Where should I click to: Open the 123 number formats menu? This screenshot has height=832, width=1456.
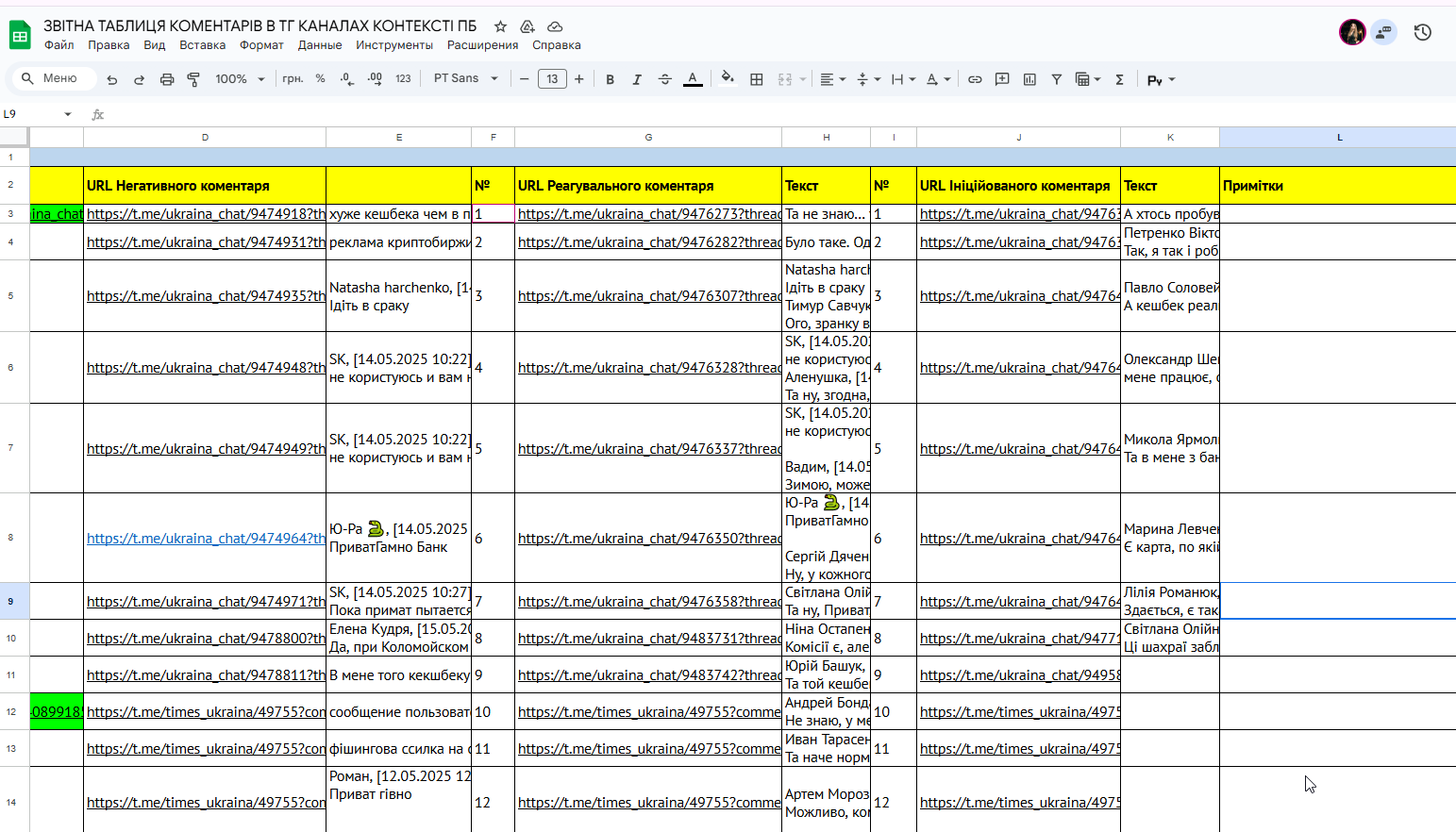click(403, 79)
